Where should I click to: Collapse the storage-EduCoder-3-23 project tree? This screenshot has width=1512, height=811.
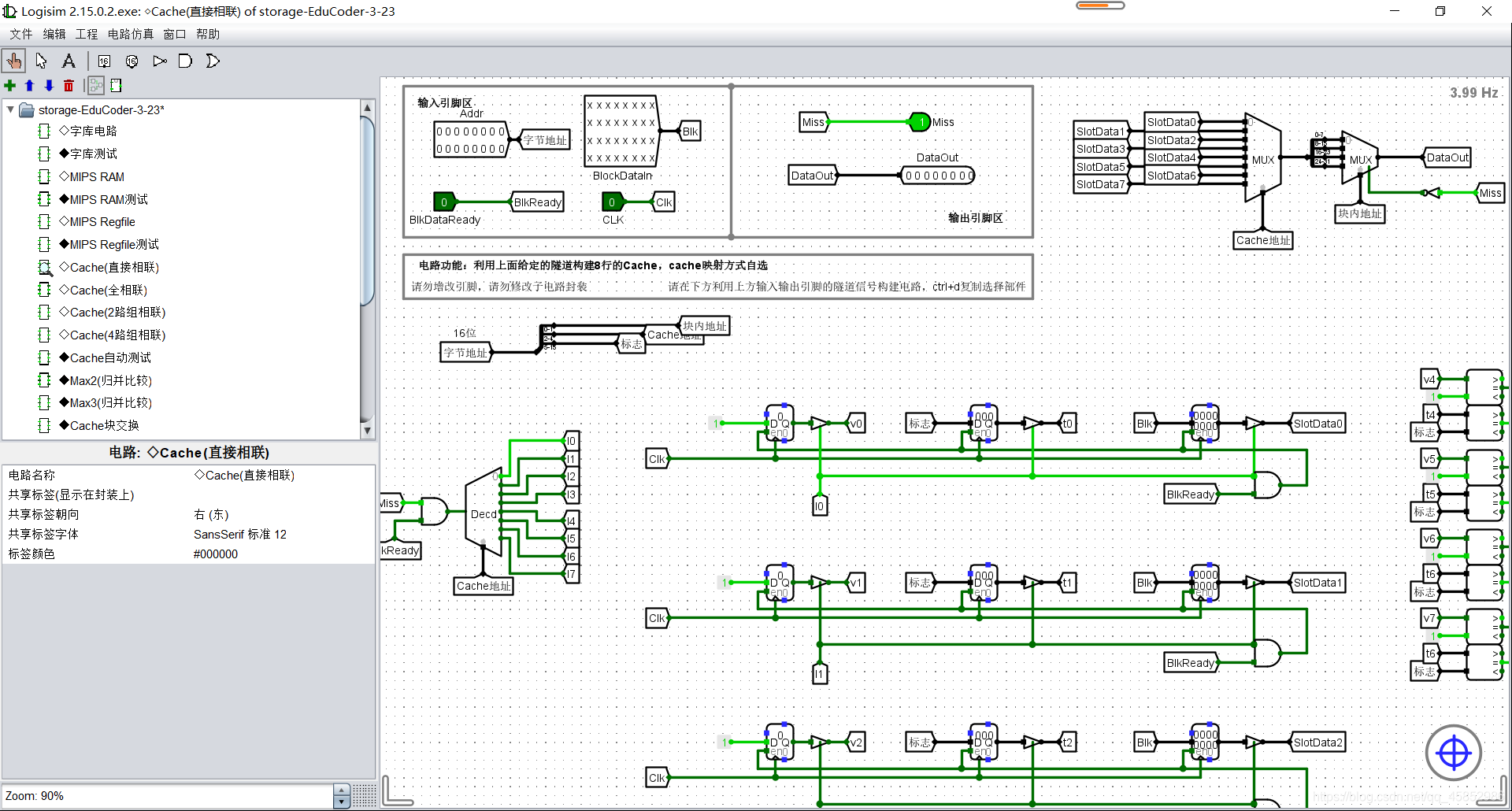10,109
